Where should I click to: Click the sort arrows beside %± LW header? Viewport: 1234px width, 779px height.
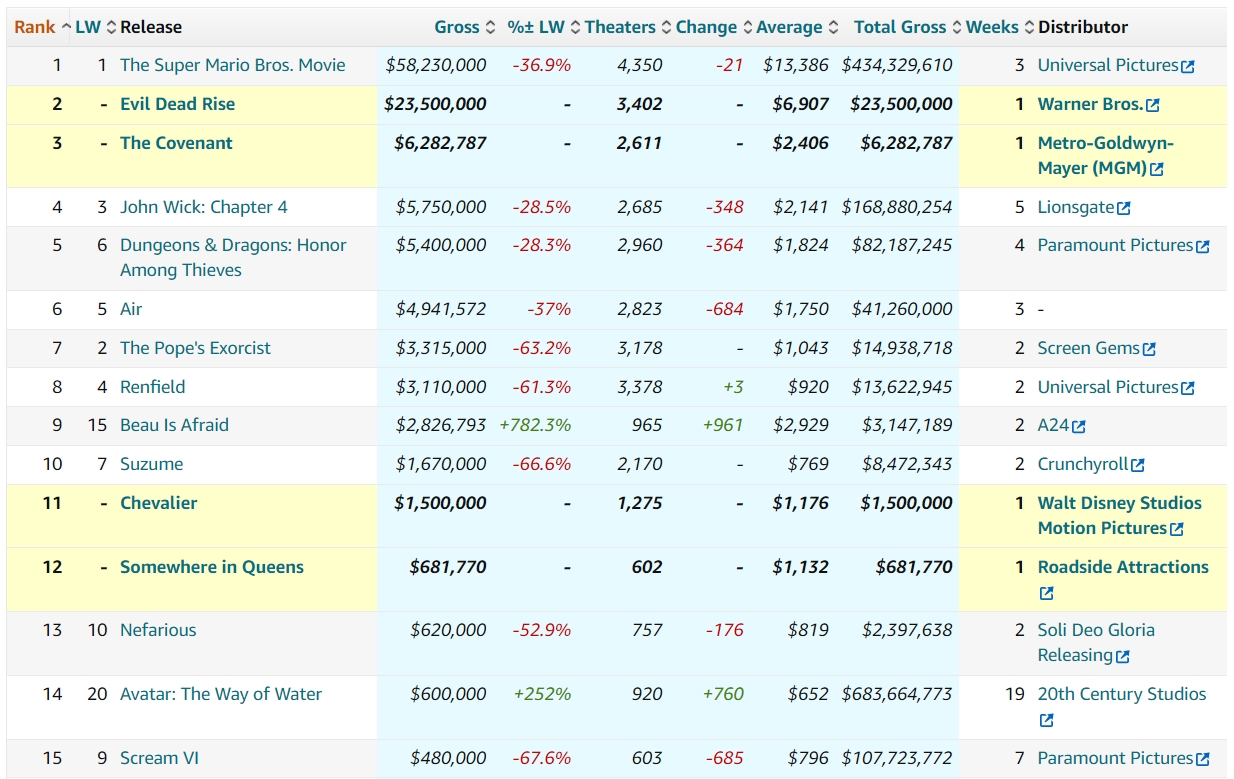point(574,27)
